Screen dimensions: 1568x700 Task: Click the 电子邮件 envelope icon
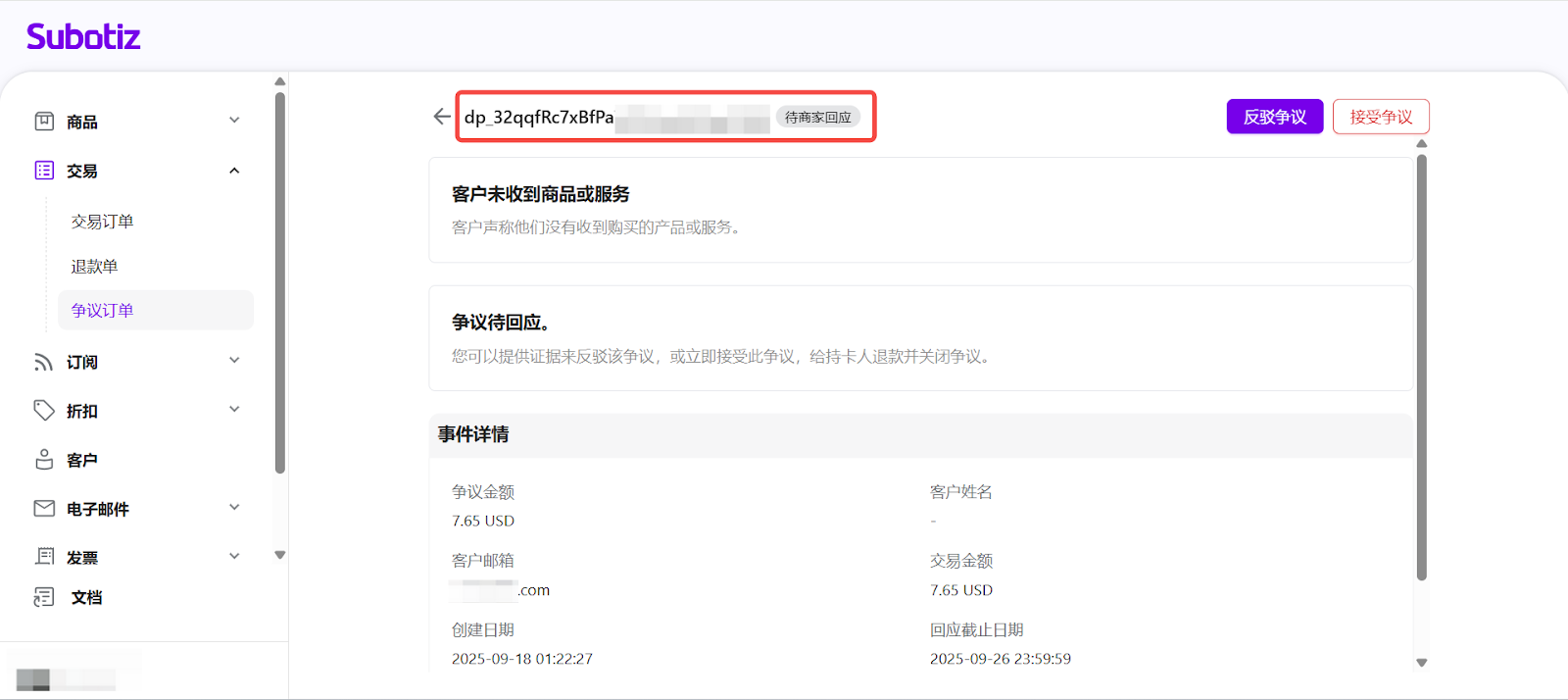point(44,508)
